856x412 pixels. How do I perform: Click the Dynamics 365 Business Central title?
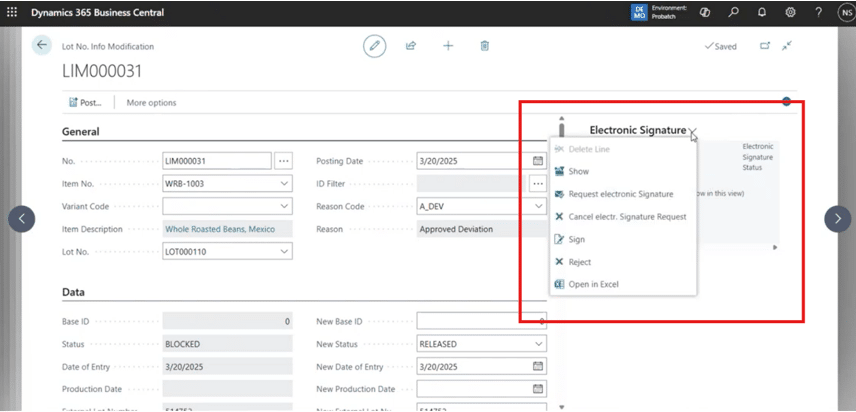pyautogui.click(x=97, y=13)
